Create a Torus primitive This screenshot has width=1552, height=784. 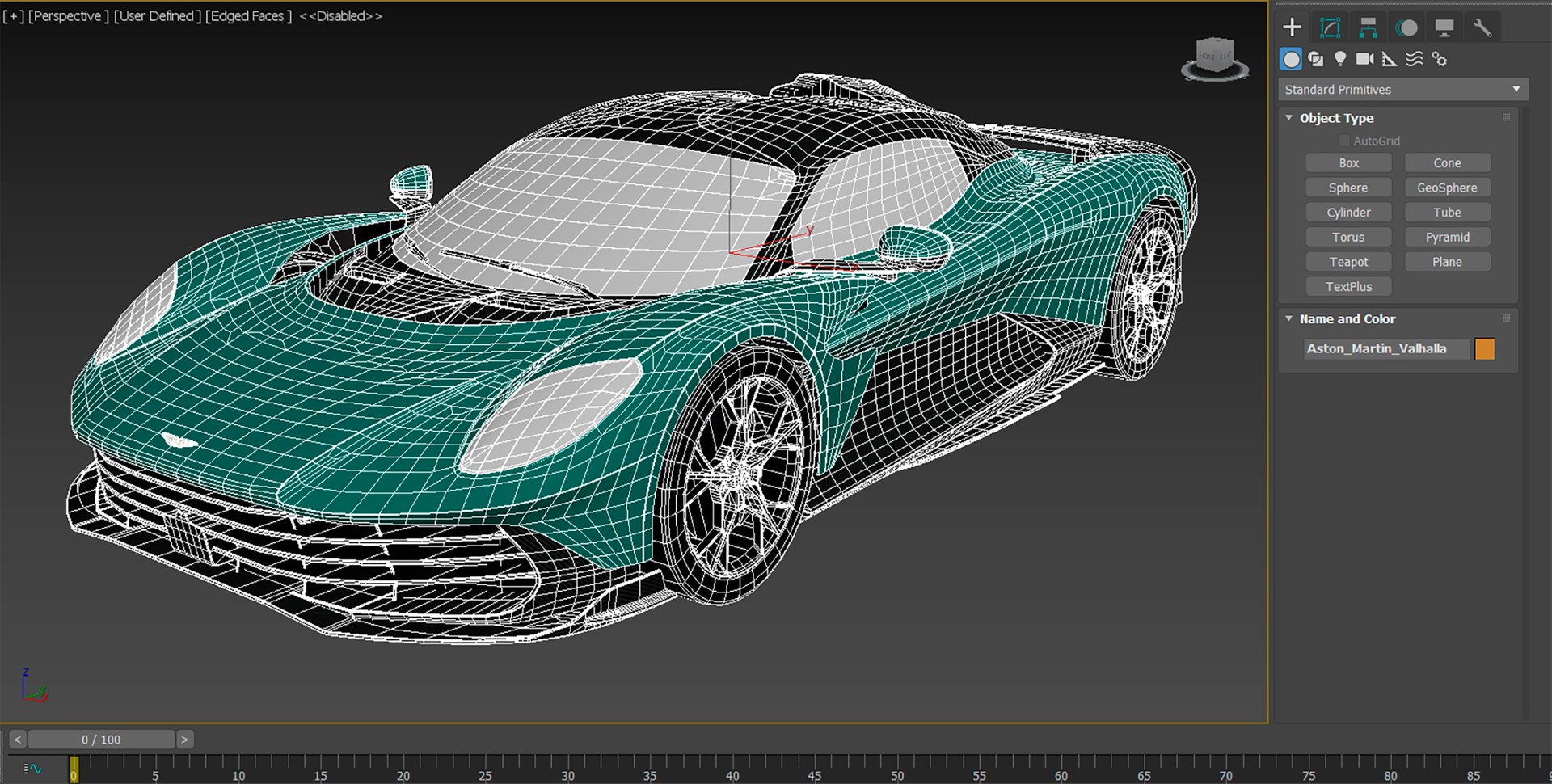(1348, 238)
